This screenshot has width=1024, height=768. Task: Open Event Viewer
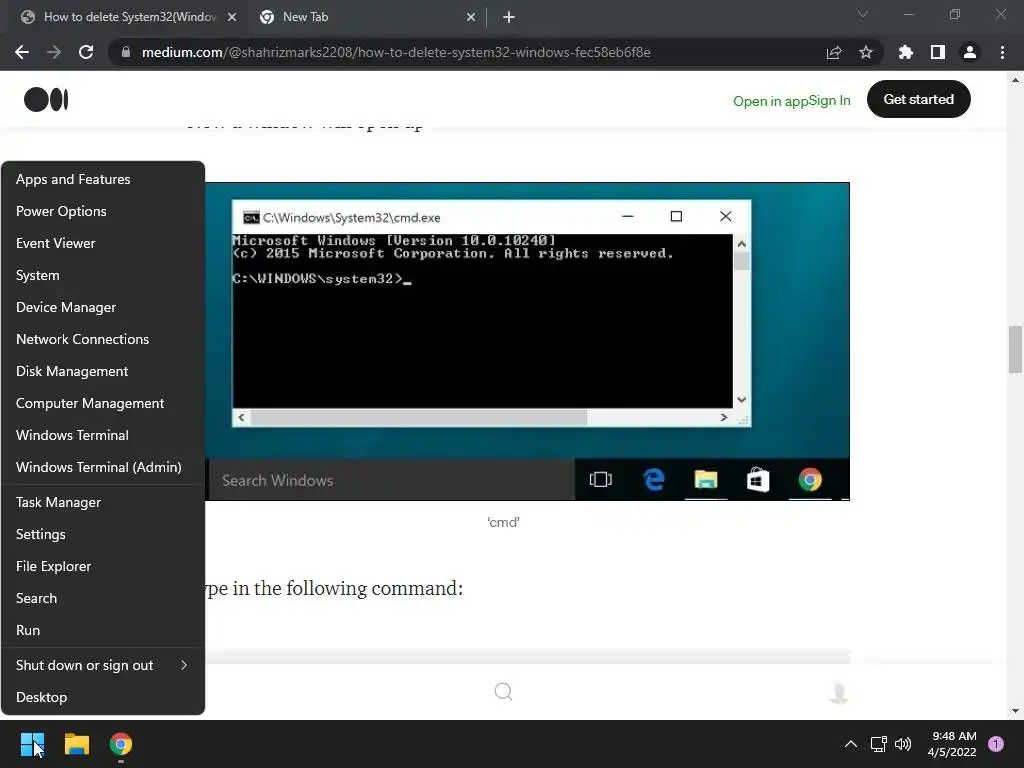pos(103,243)
